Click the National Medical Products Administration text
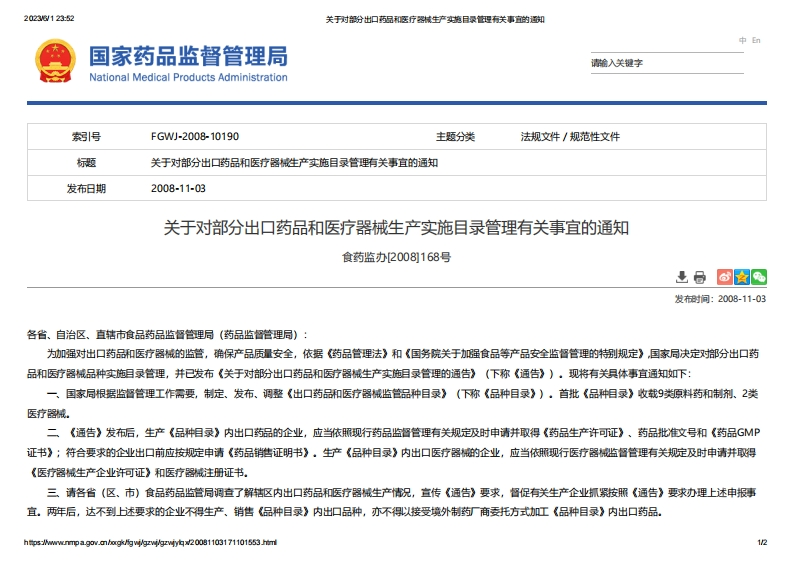This screenshot has width=793, height=561. tap(188, 77)
